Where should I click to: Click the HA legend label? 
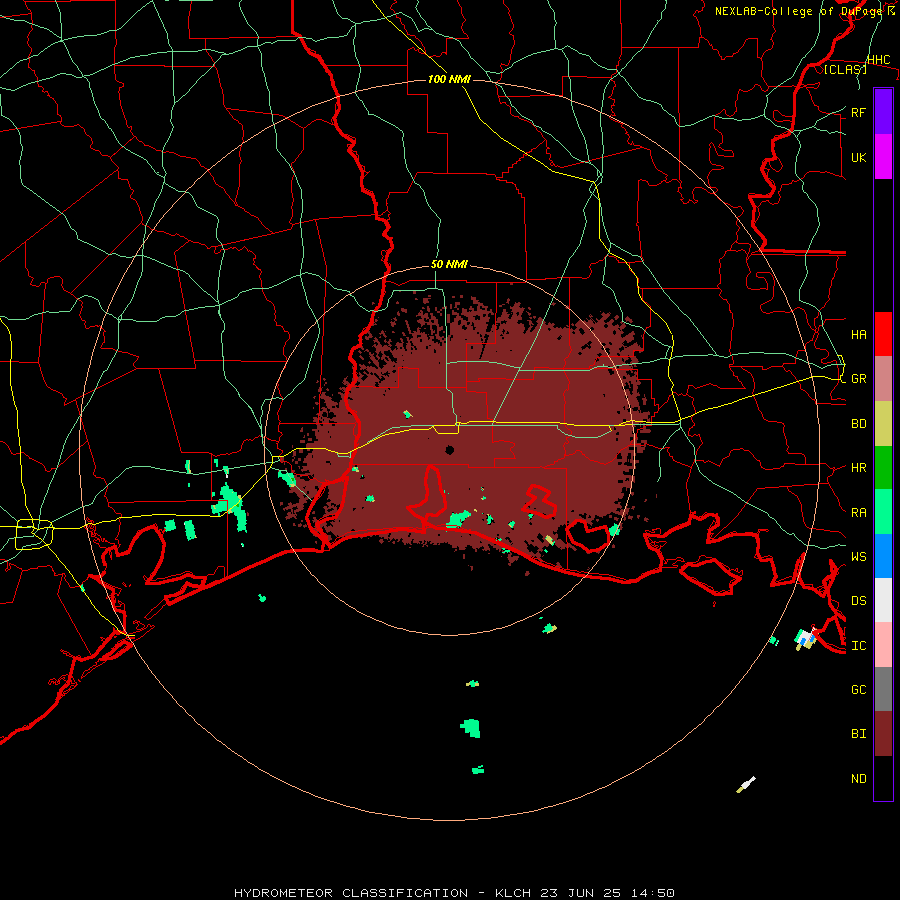click(858, 334)
